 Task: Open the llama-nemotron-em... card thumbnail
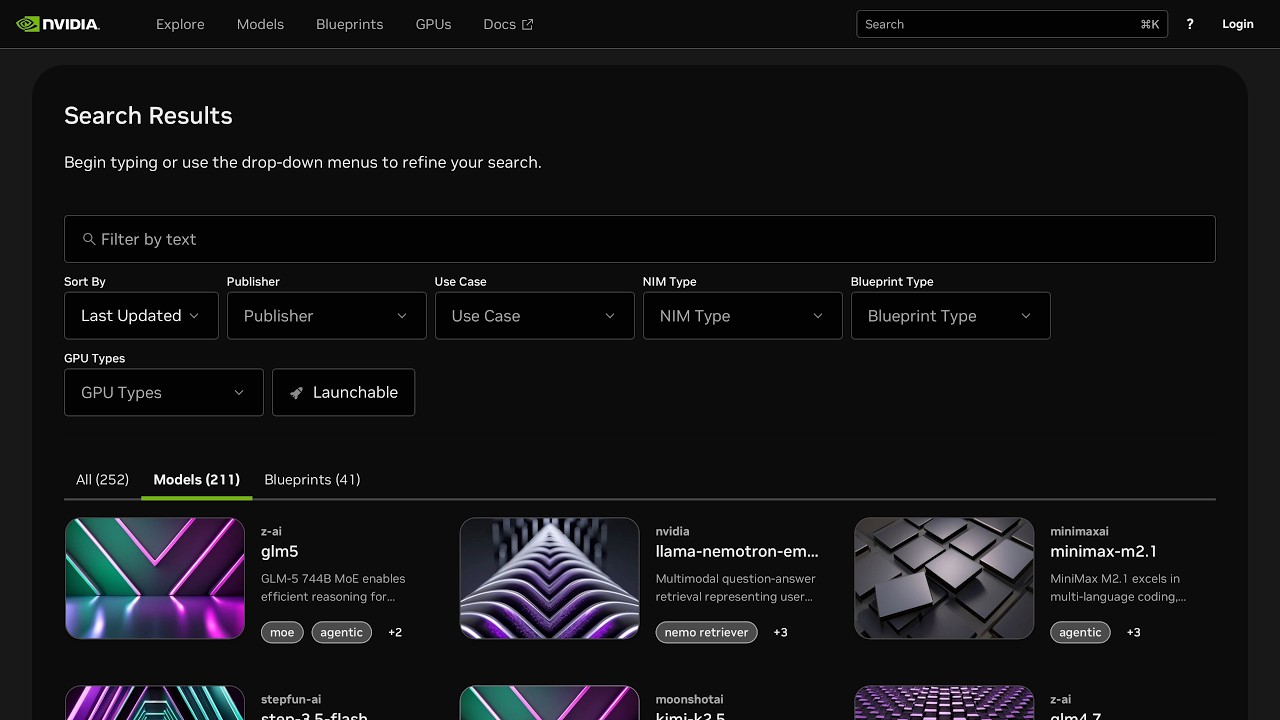tap(549, 578)
